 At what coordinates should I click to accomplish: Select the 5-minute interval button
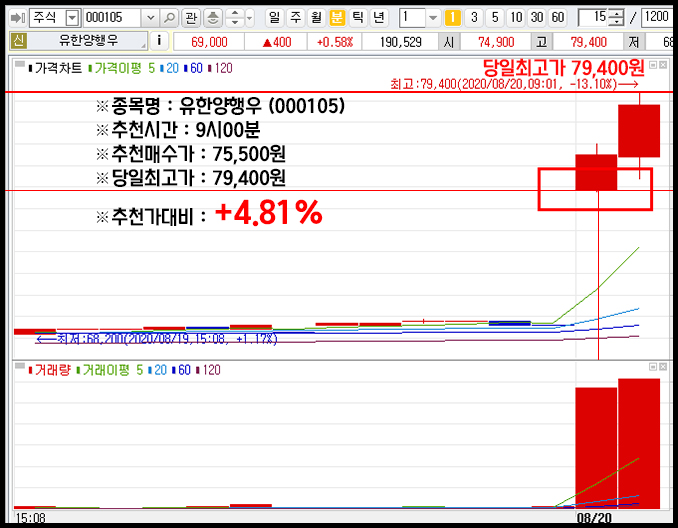click(495, 18)
